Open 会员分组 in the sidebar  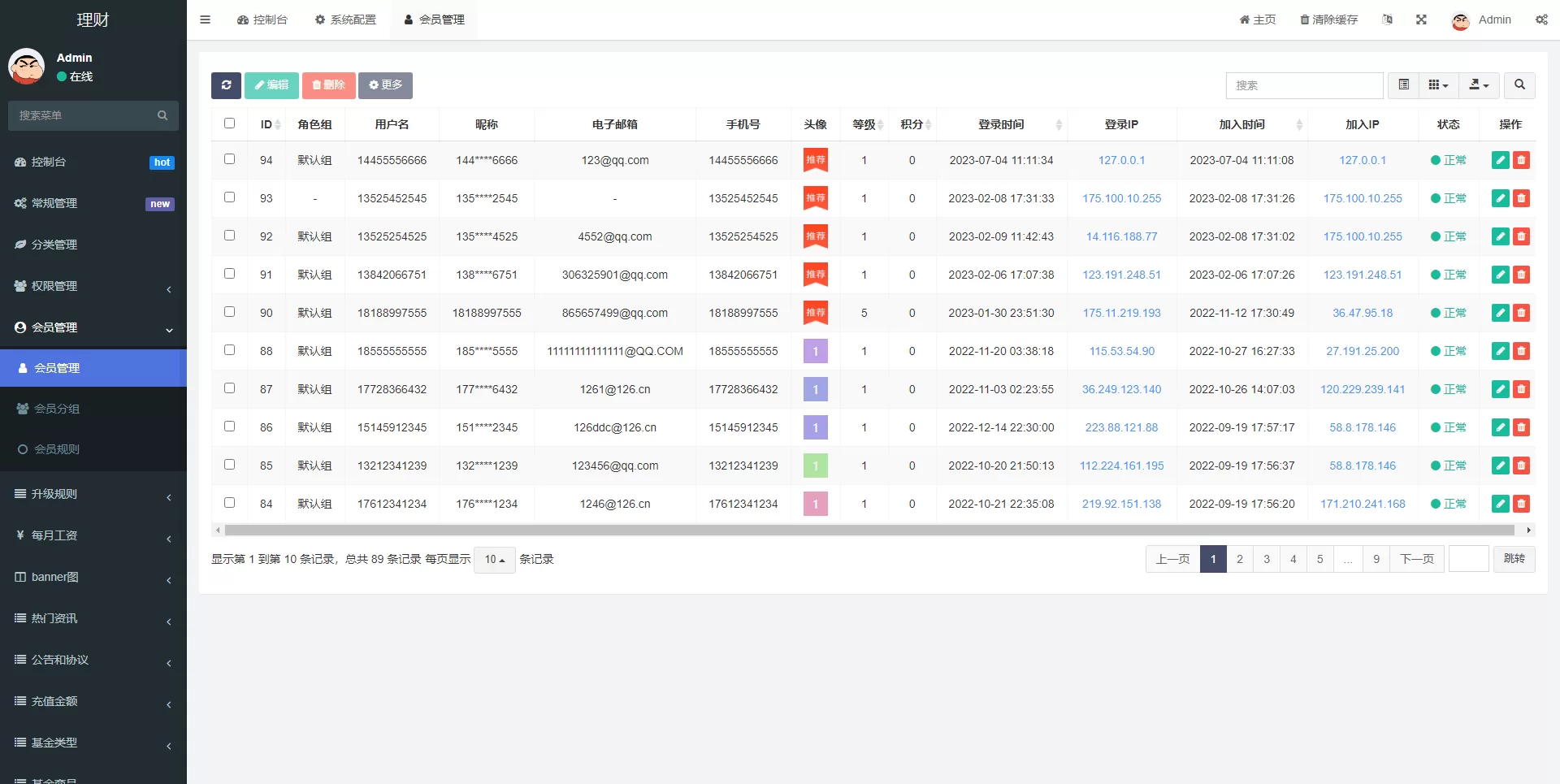point(57,409)
